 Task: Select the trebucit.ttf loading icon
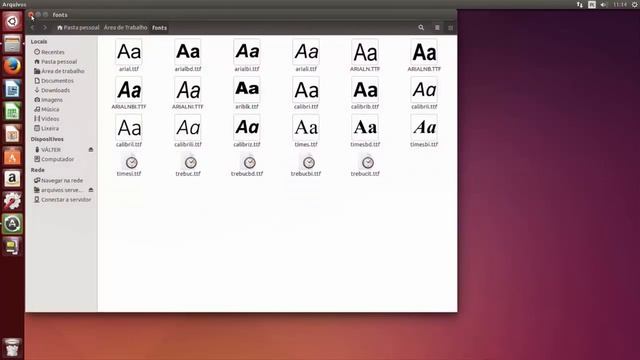[368, 162]
